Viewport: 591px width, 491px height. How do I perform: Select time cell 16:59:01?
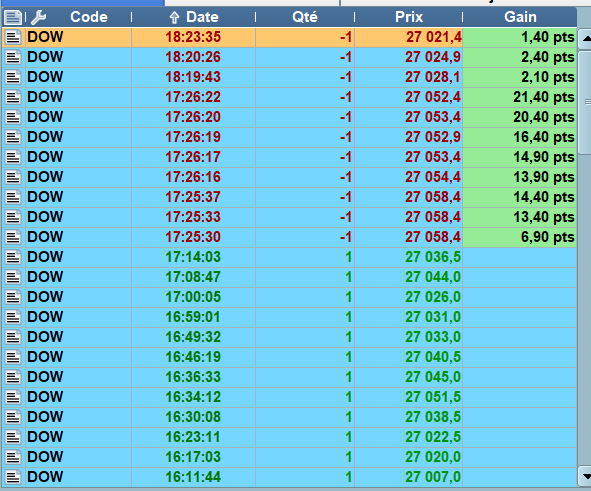(x=193, y=317)
